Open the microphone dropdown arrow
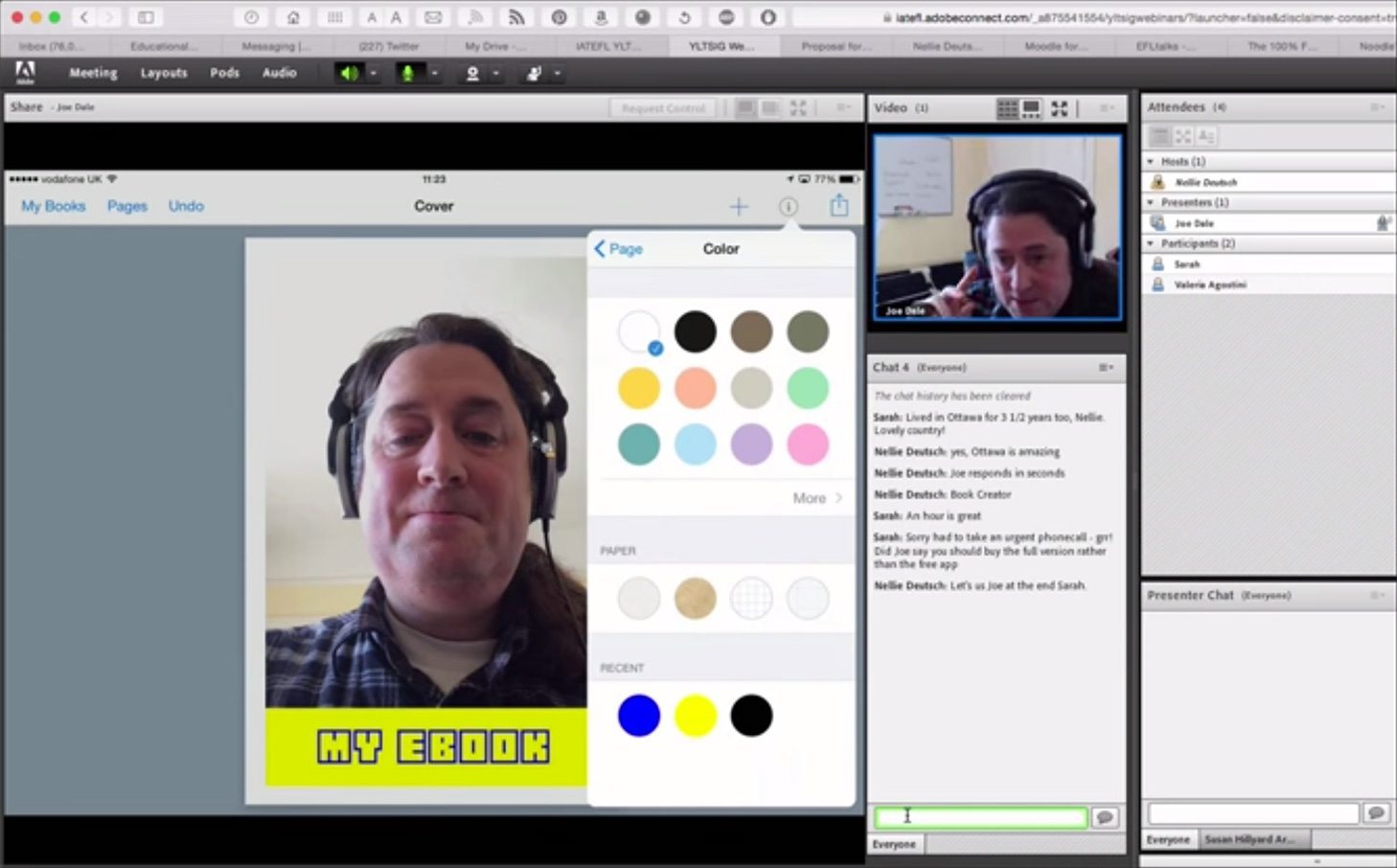The image size is (1397, 868). [x=435, y=73]
